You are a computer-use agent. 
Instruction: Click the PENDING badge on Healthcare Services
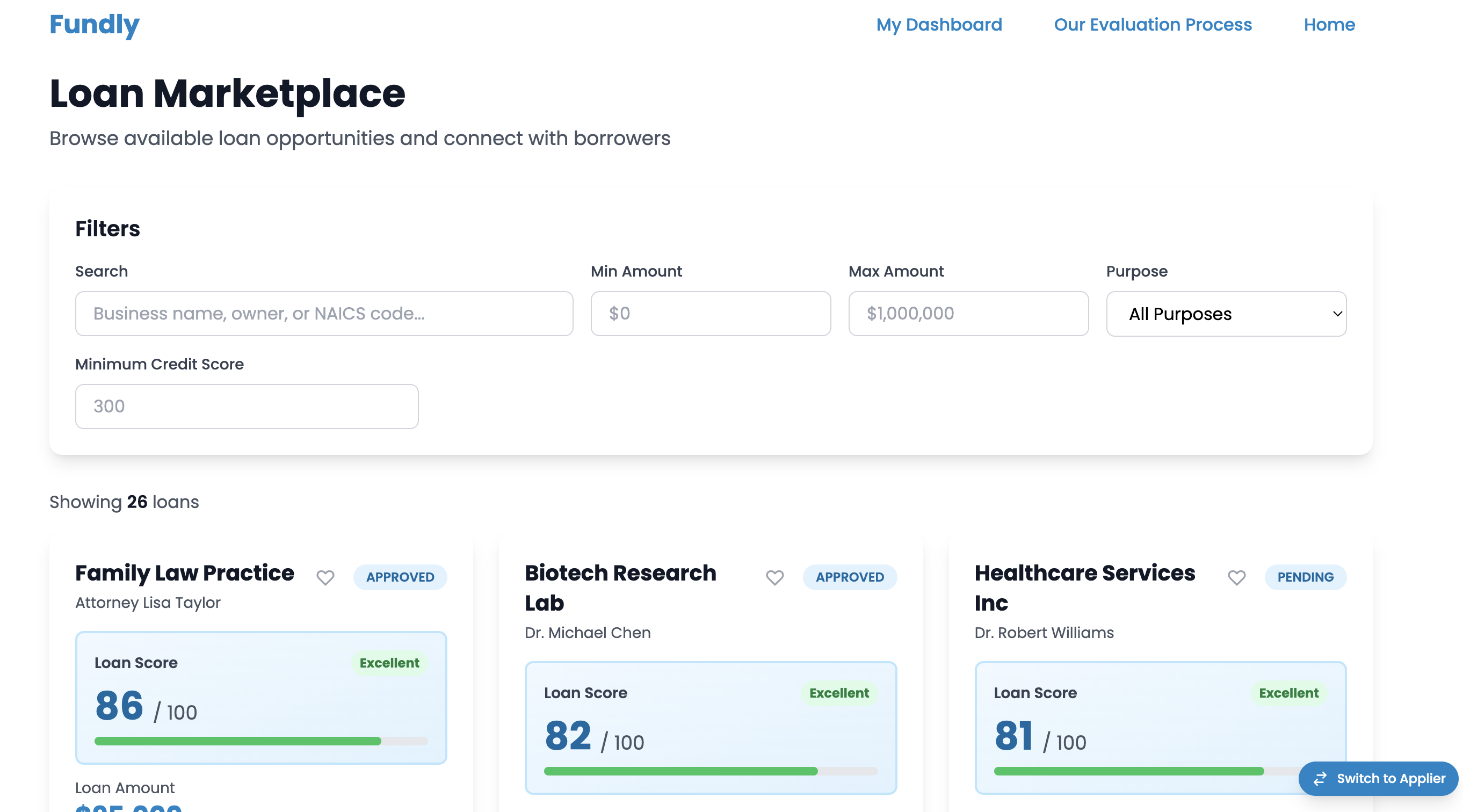1305,577
